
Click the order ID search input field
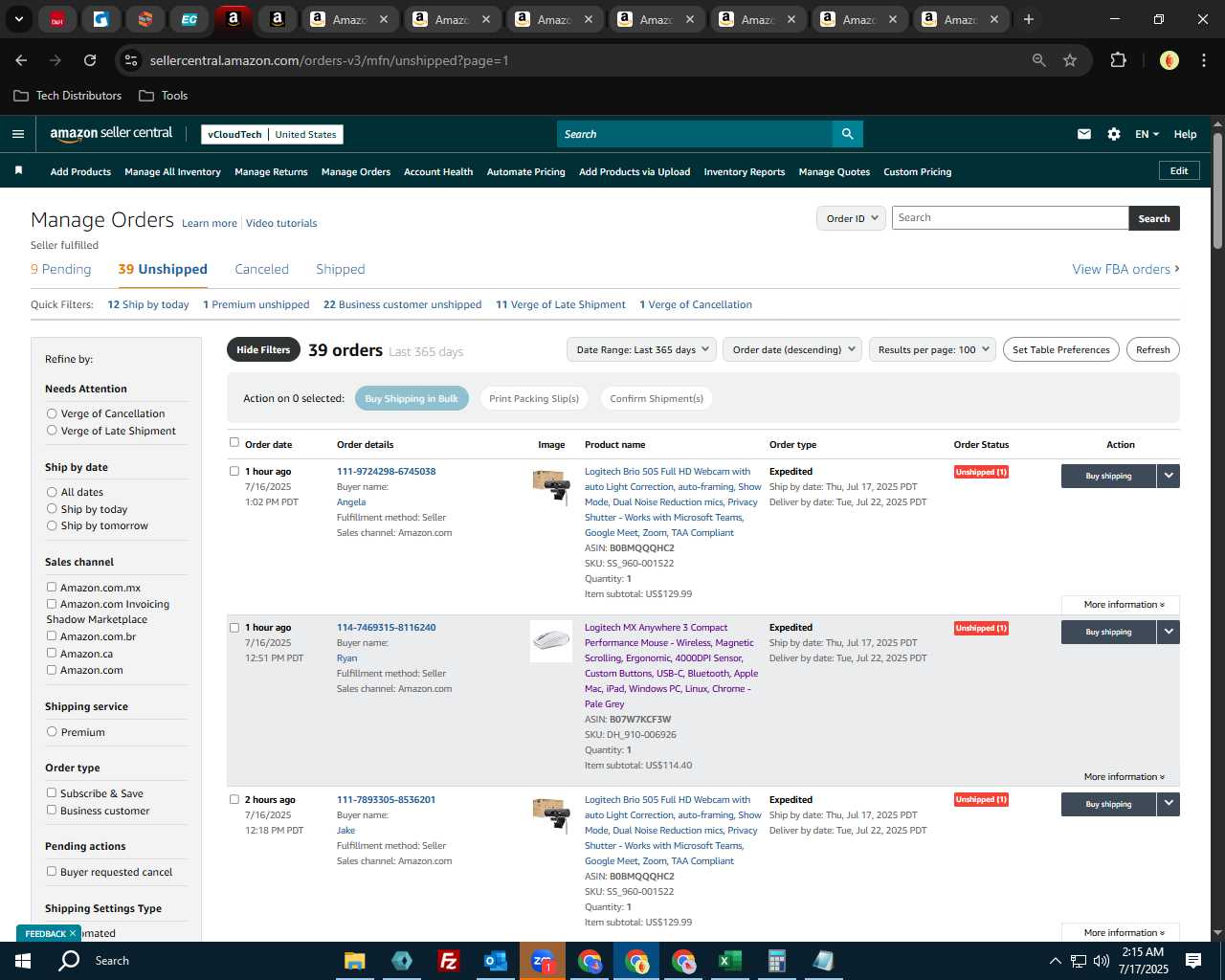[x=1010, y=218]
